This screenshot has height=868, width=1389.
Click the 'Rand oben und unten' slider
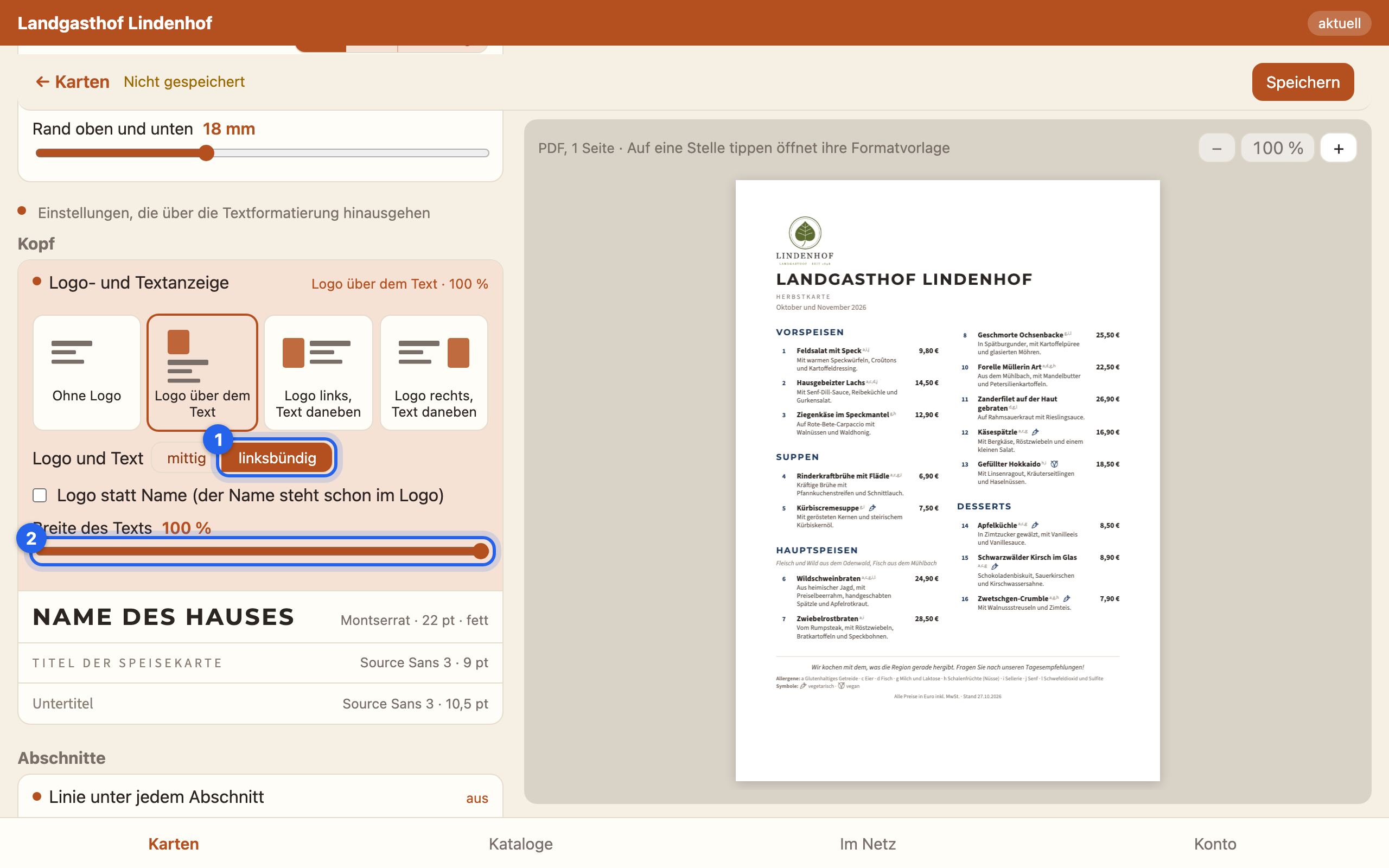coord(262,152)
